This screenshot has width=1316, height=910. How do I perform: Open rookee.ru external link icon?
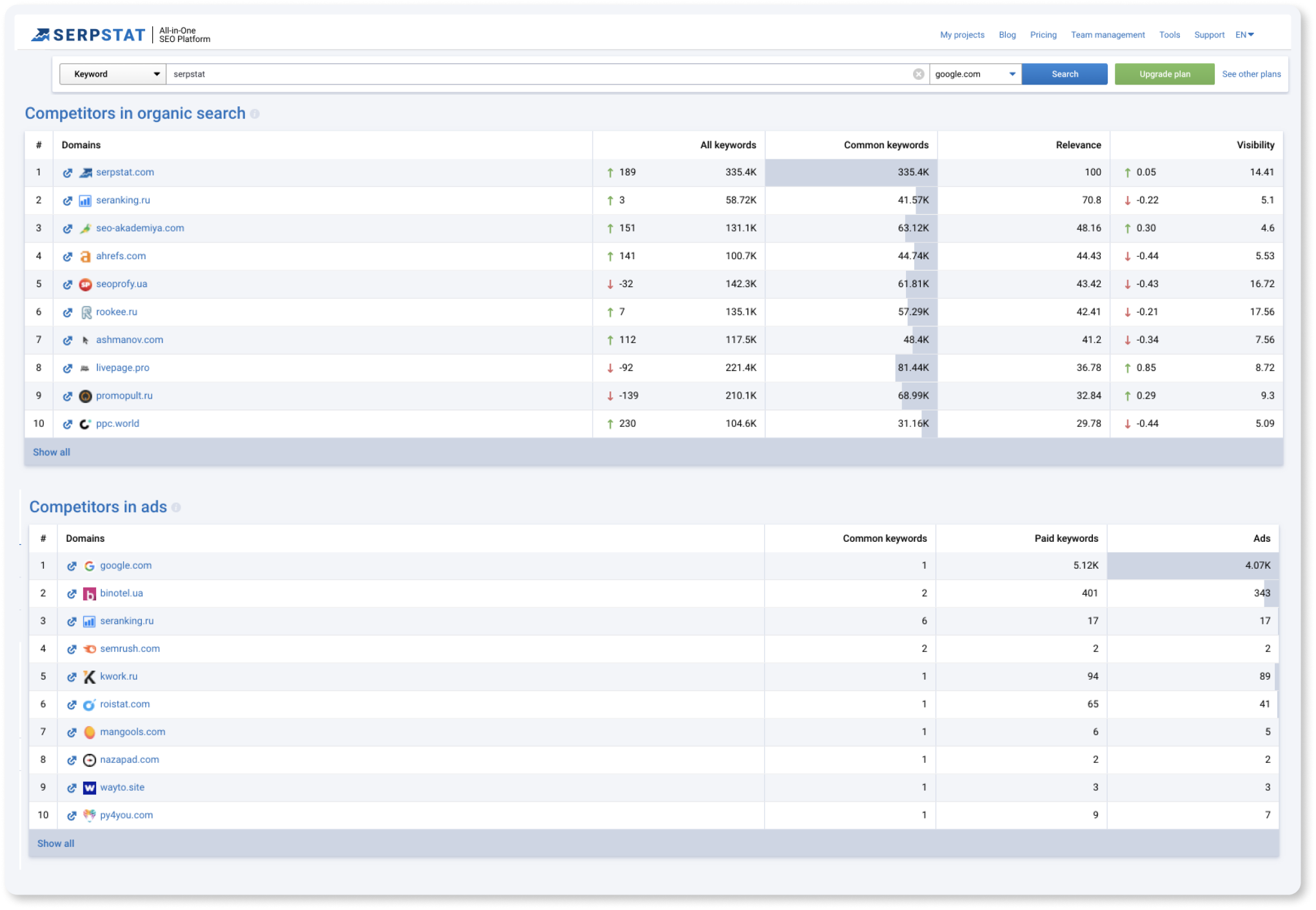pyautogui.click(x=68, y=312)
